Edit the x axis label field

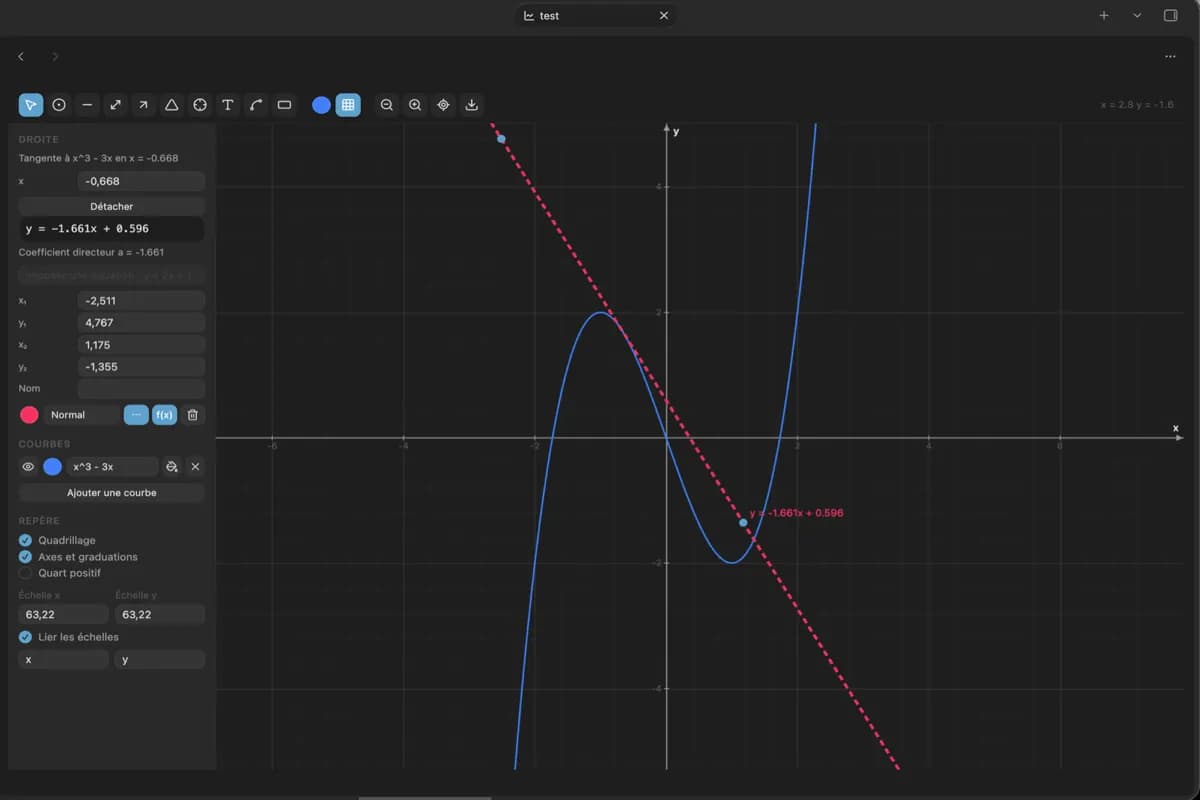click(63, 660)
